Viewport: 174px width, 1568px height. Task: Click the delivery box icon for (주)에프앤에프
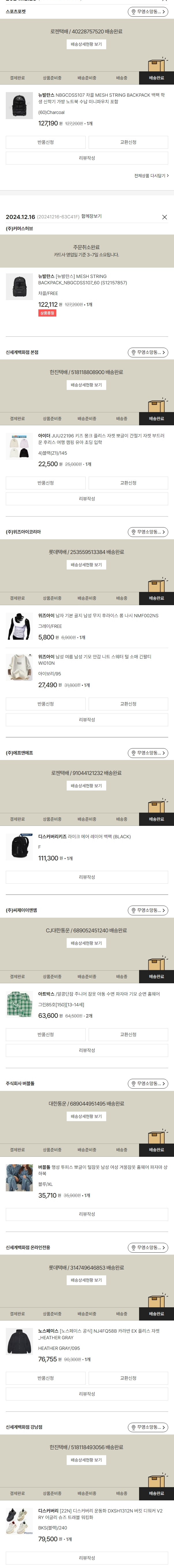coord(156,806)
